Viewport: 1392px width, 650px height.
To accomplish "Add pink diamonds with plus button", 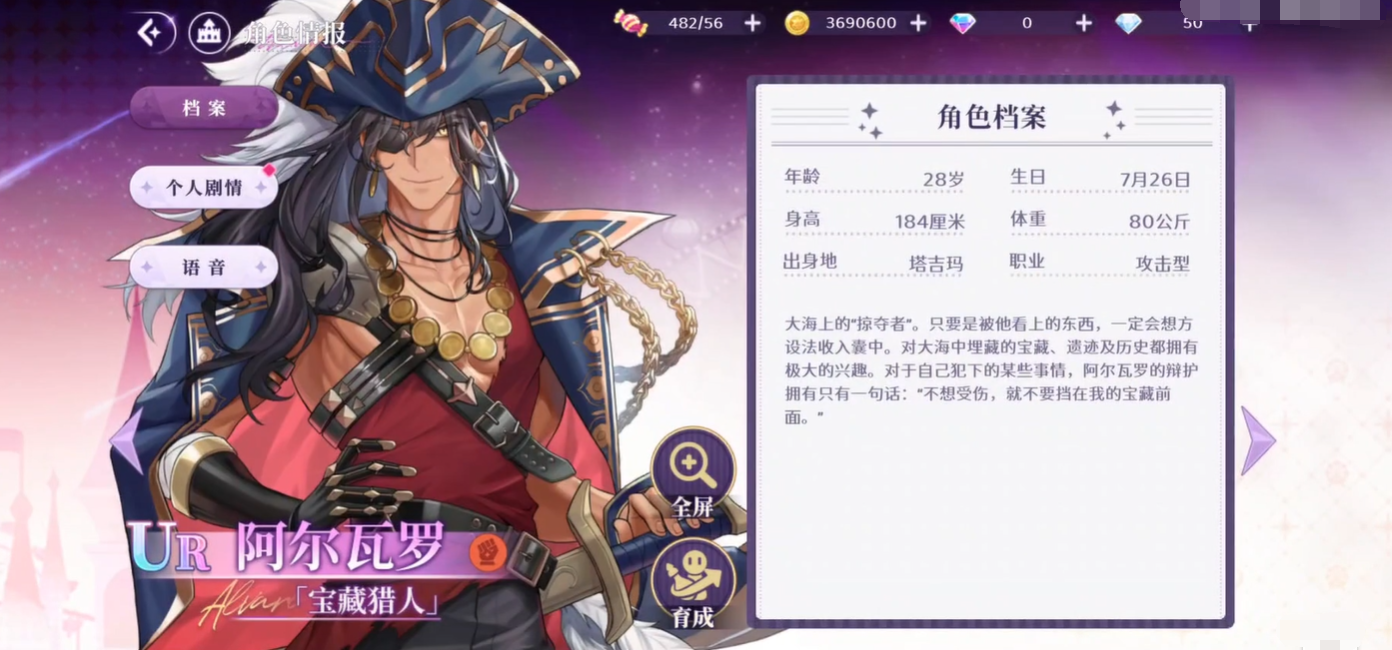I will (x=1083, y=23).
